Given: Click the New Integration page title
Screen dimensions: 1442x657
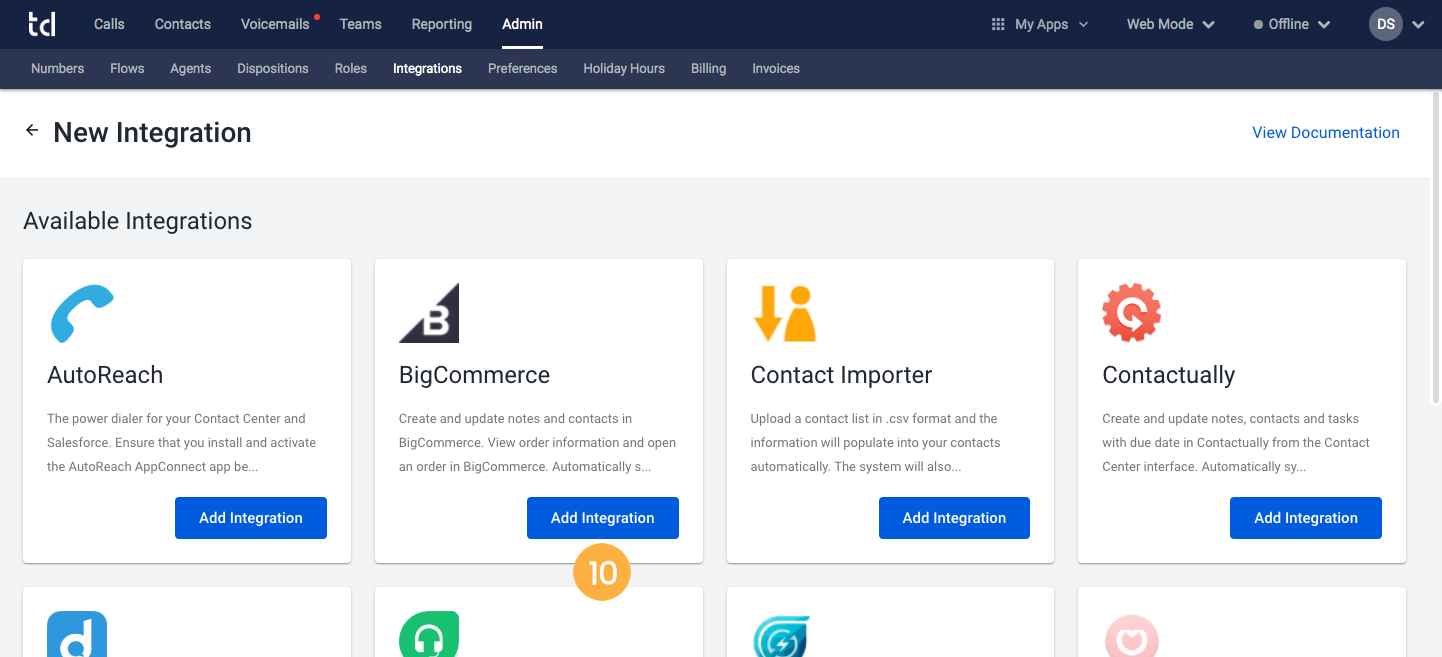Looking at the screenshot, I should click(x=152, y=132).
